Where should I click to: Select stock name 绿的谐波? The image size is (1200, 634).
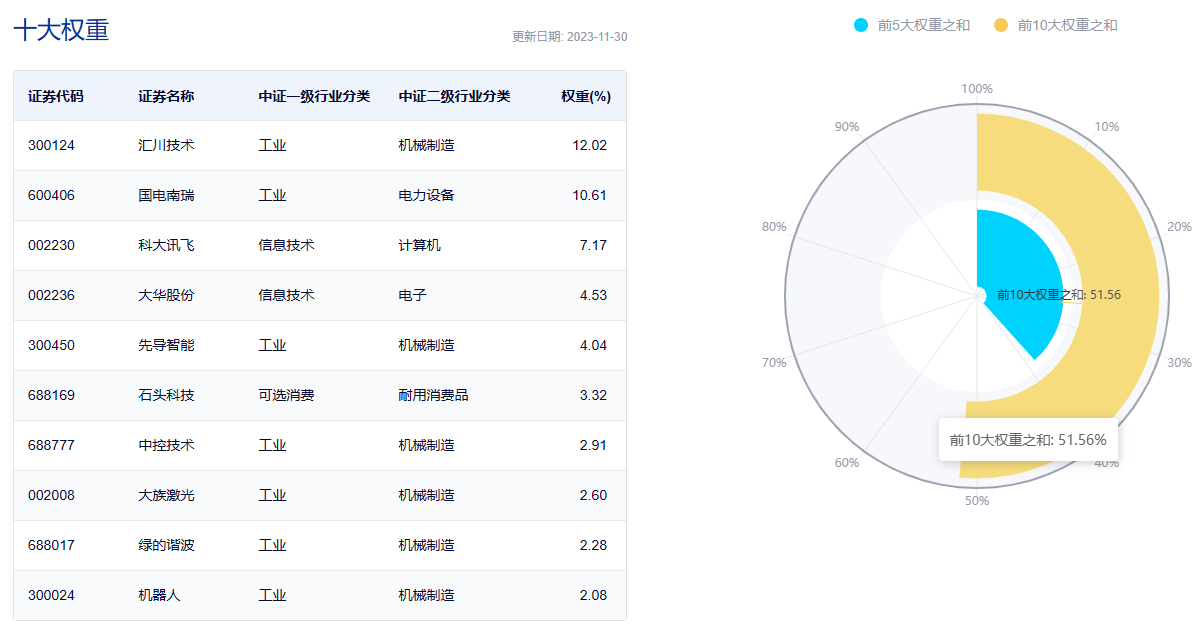(166, 545)
